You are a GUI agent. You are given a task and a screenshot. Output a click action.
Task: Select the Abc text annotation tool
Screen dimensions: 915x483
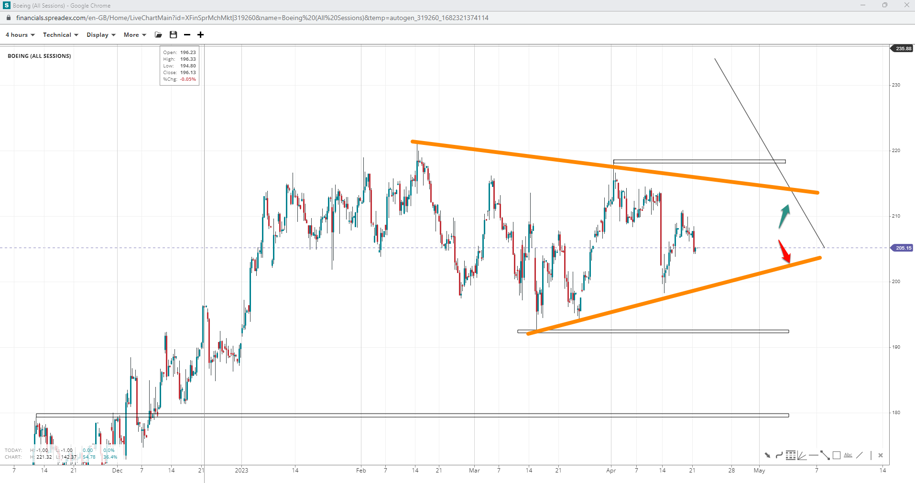848,456
